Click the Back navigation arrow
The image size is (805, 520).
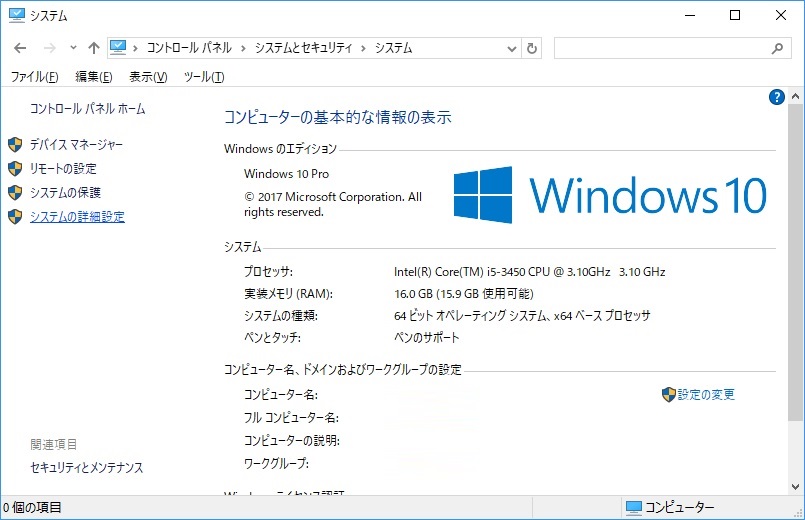click(20, 48)
